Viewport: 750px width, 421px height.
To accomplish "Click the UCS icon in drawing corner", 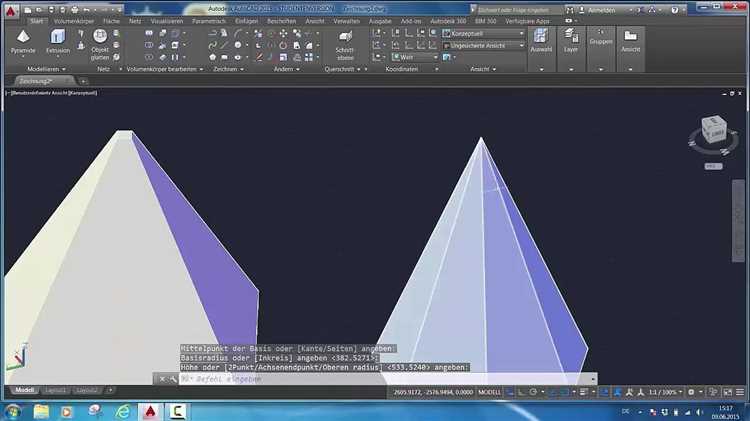I will point(17,356).
